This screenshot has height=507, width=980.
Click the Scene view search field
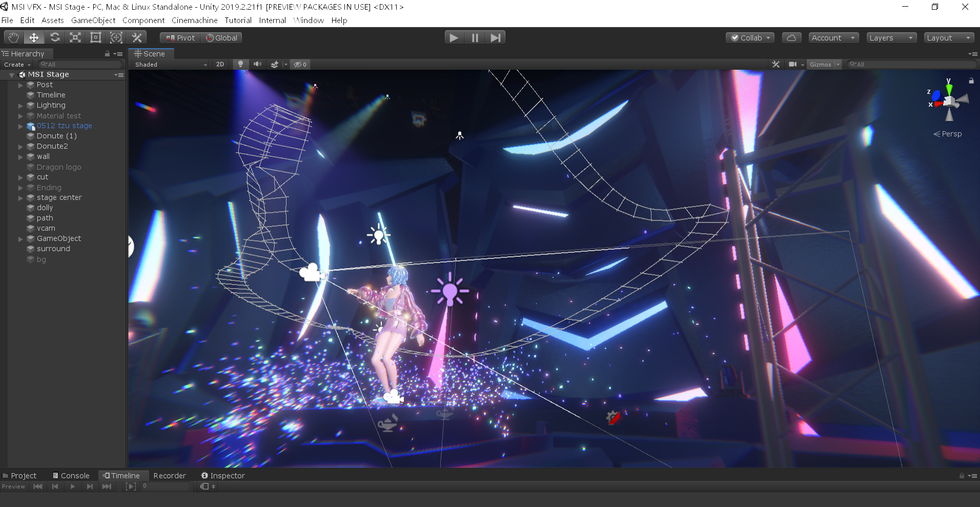(x=910, y=64)
